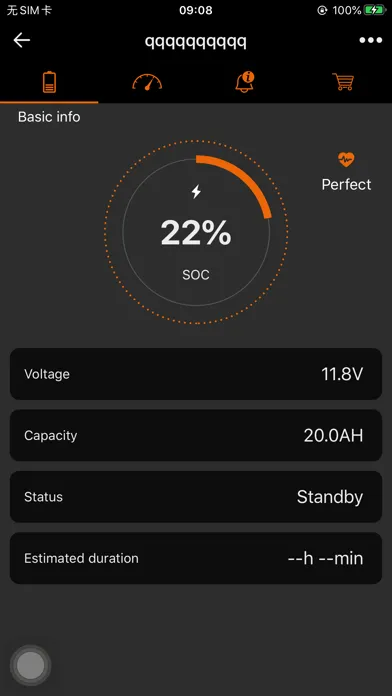The height and width of the screenshot is (696, 392).
Task: Select the battery Basic info tab icon
Action: (49, 82)
